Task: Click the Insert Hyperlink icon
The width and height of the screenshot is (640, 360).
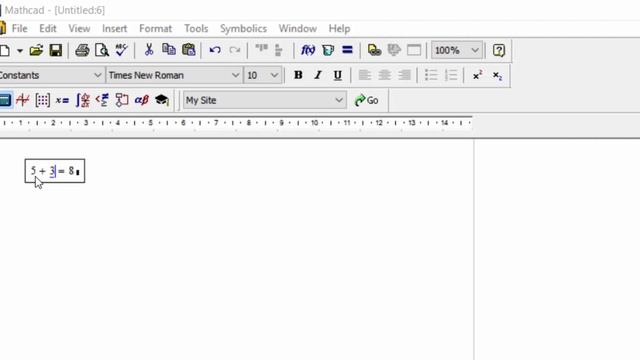Action: click(x=374, y=50)
